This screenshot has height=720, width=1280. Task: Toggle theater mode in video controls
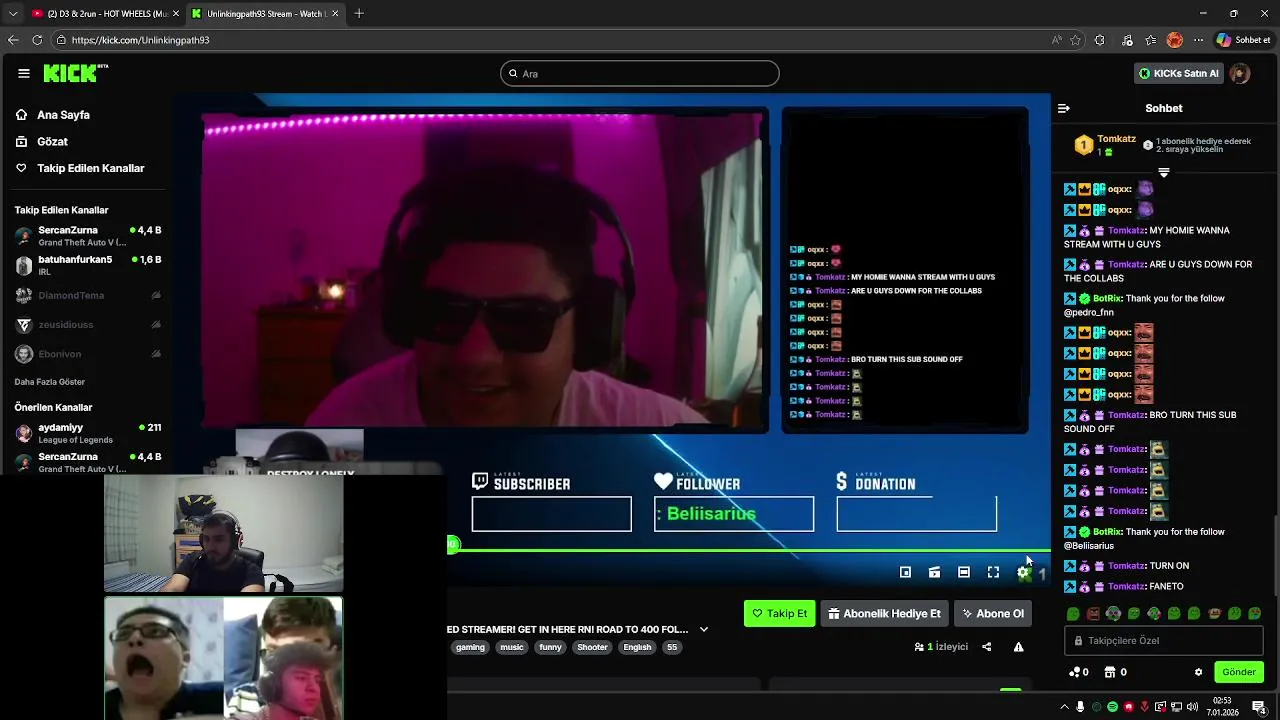tap(964, 572)
